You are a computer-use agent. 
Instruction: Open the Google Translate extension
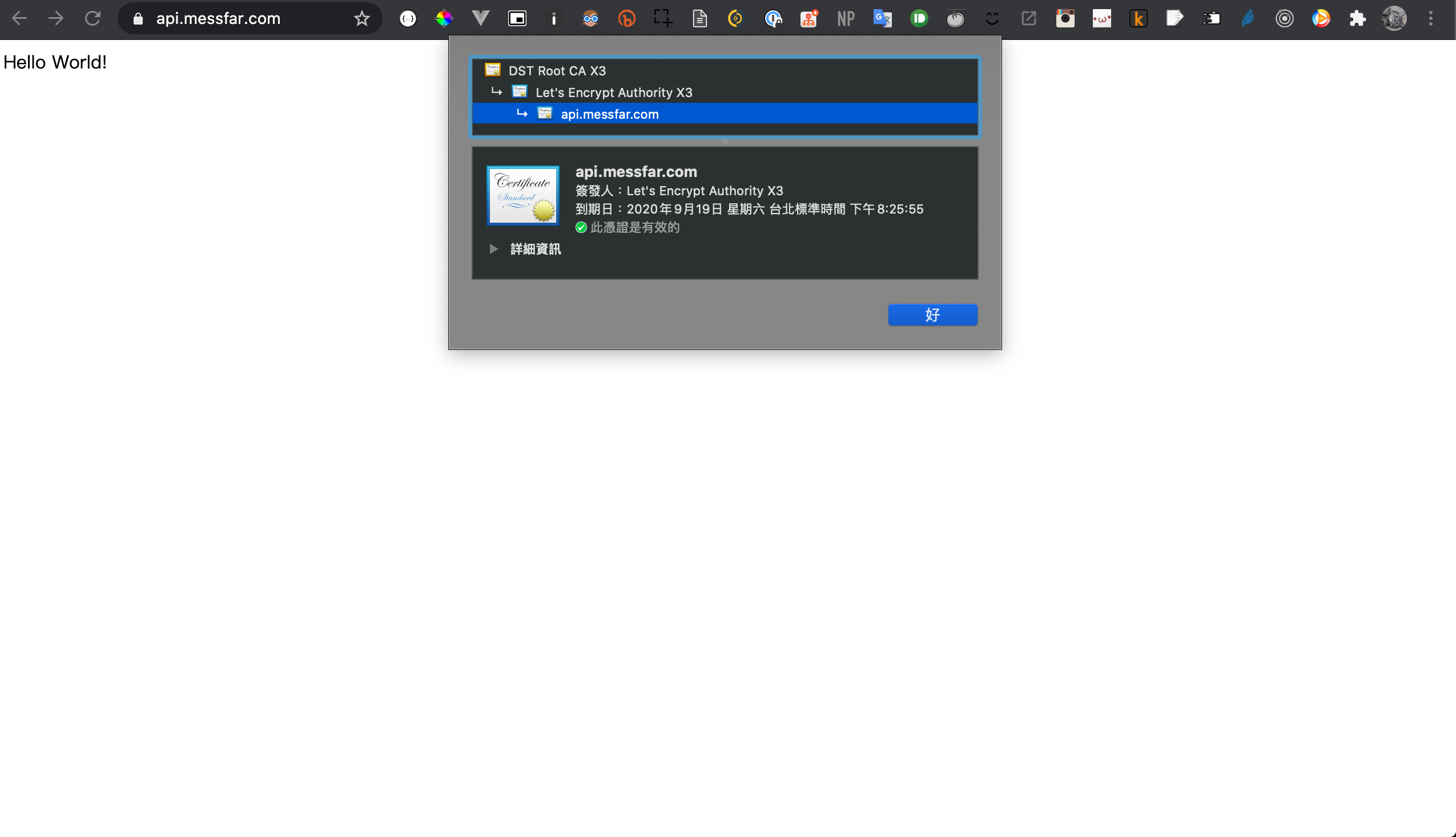(x=882, y=19)
